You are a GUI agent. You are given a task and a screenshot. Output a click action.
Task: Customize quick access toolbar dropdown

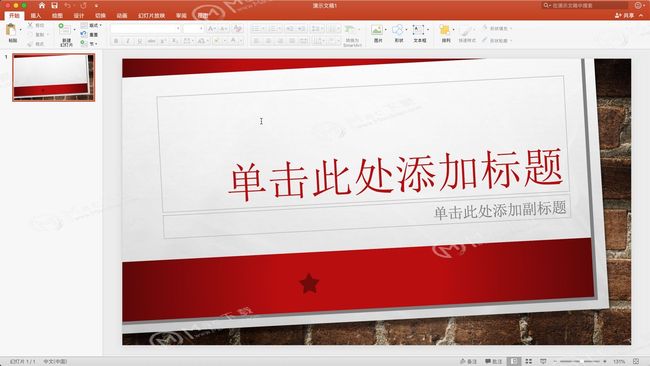(x=96, y=6)
